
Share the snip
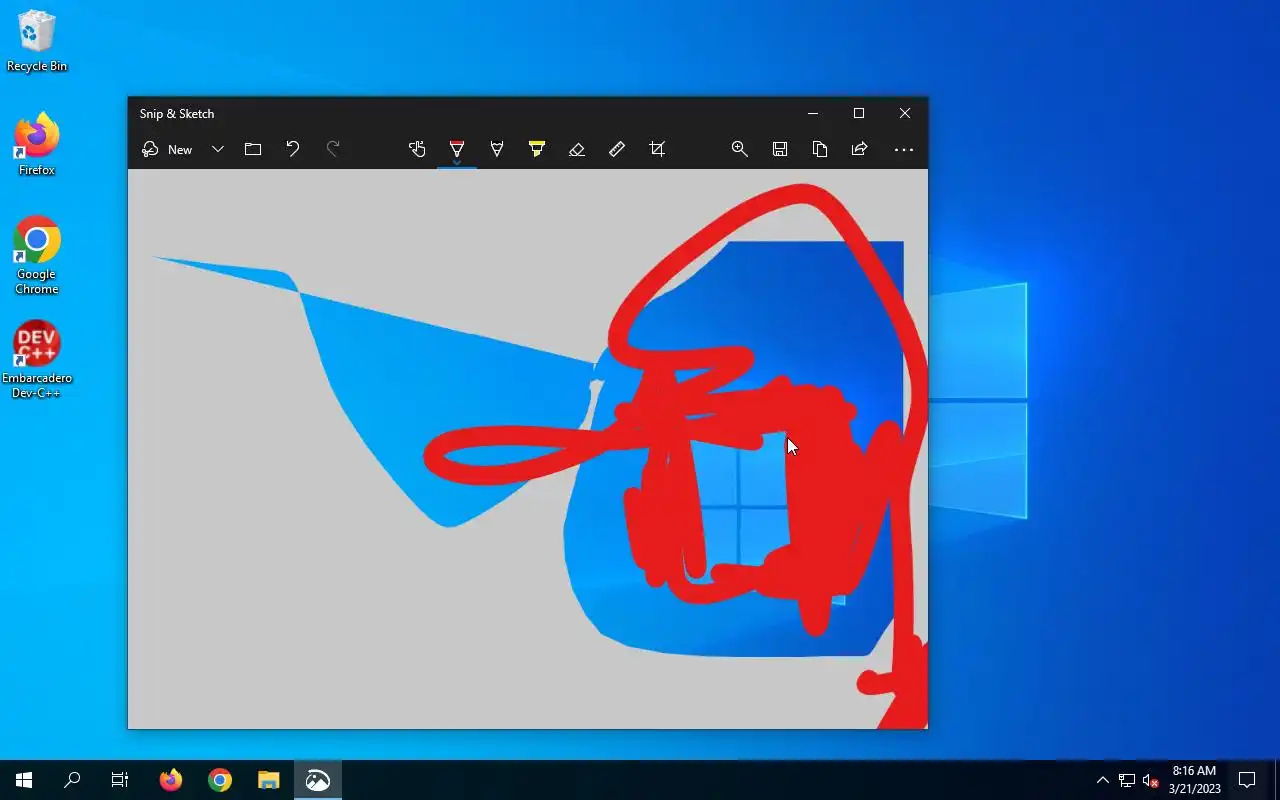coord(860,149)
